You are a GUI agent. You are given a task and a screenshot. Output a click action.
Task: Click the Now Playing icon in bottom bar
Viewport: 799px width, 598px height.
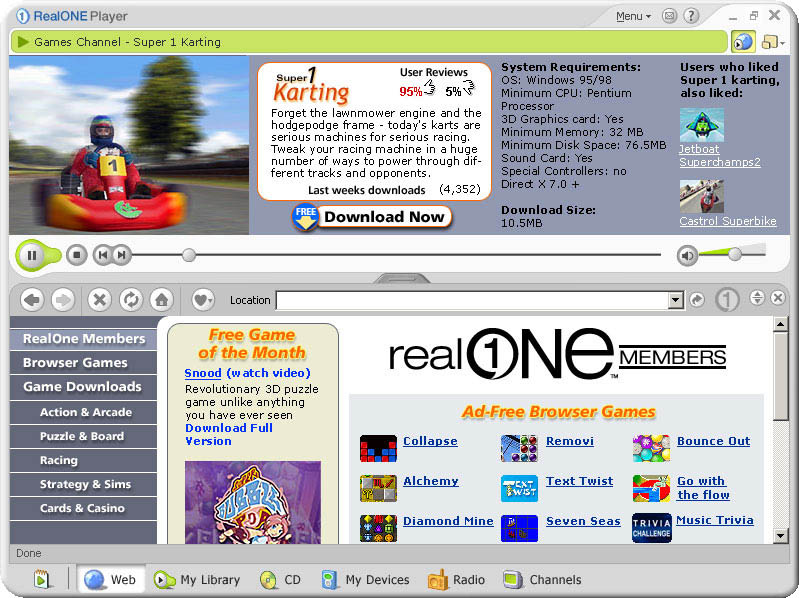point(41,580)
